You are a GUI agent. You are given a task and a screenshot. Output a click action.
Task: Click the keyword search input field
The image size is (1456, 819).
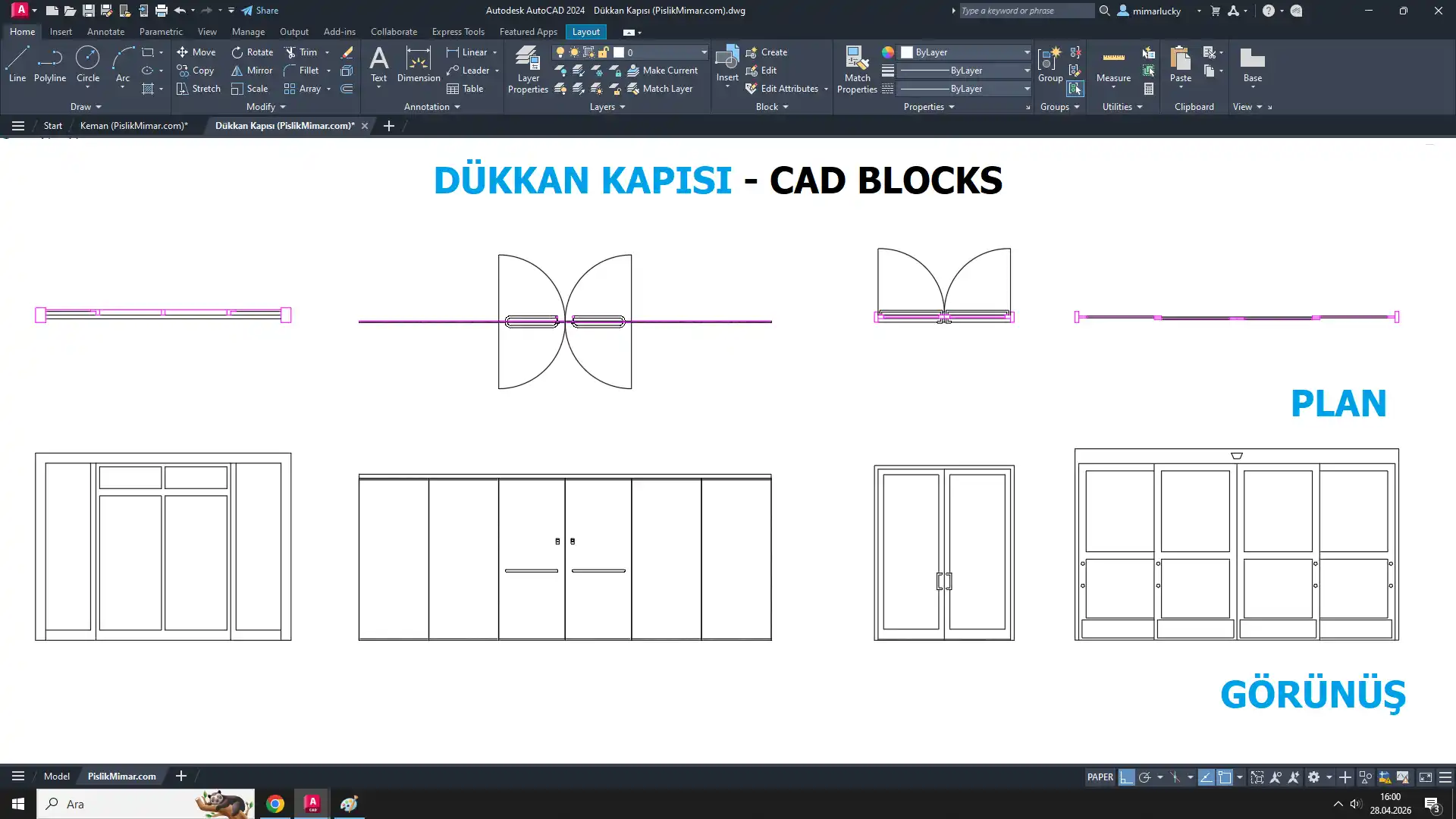tap(1025, 11)
